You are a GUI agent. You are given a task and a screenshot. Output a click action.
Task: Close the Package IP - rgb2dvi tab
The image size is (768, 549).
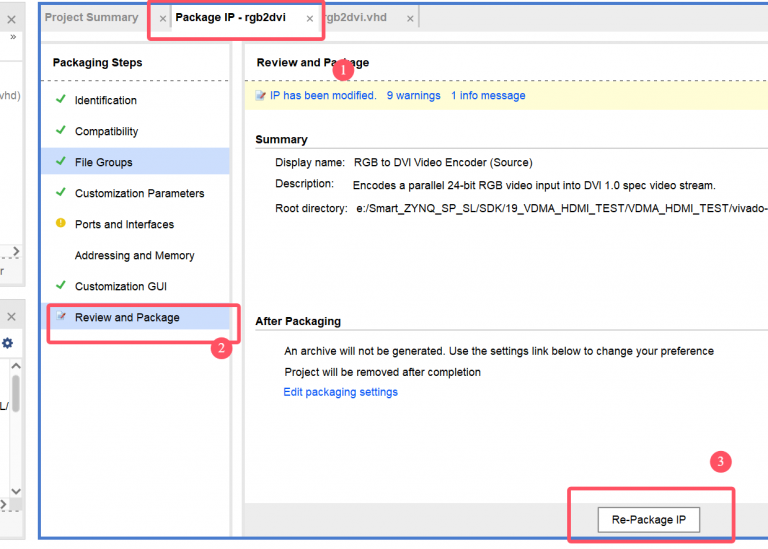coord(309,19)
